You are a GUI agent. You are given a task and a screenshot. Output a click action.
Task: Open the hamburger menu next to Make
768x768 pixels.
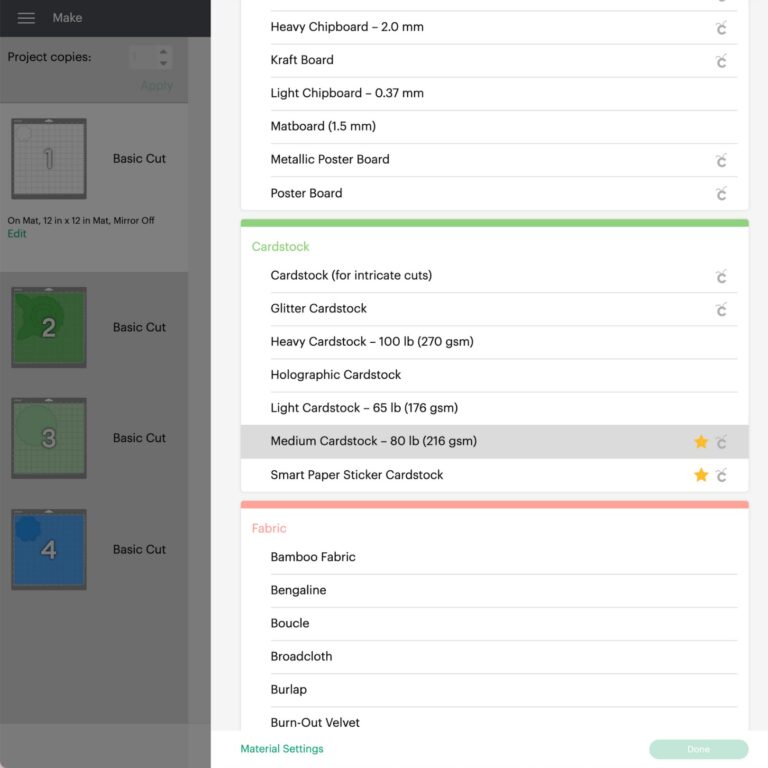[26, 18]
